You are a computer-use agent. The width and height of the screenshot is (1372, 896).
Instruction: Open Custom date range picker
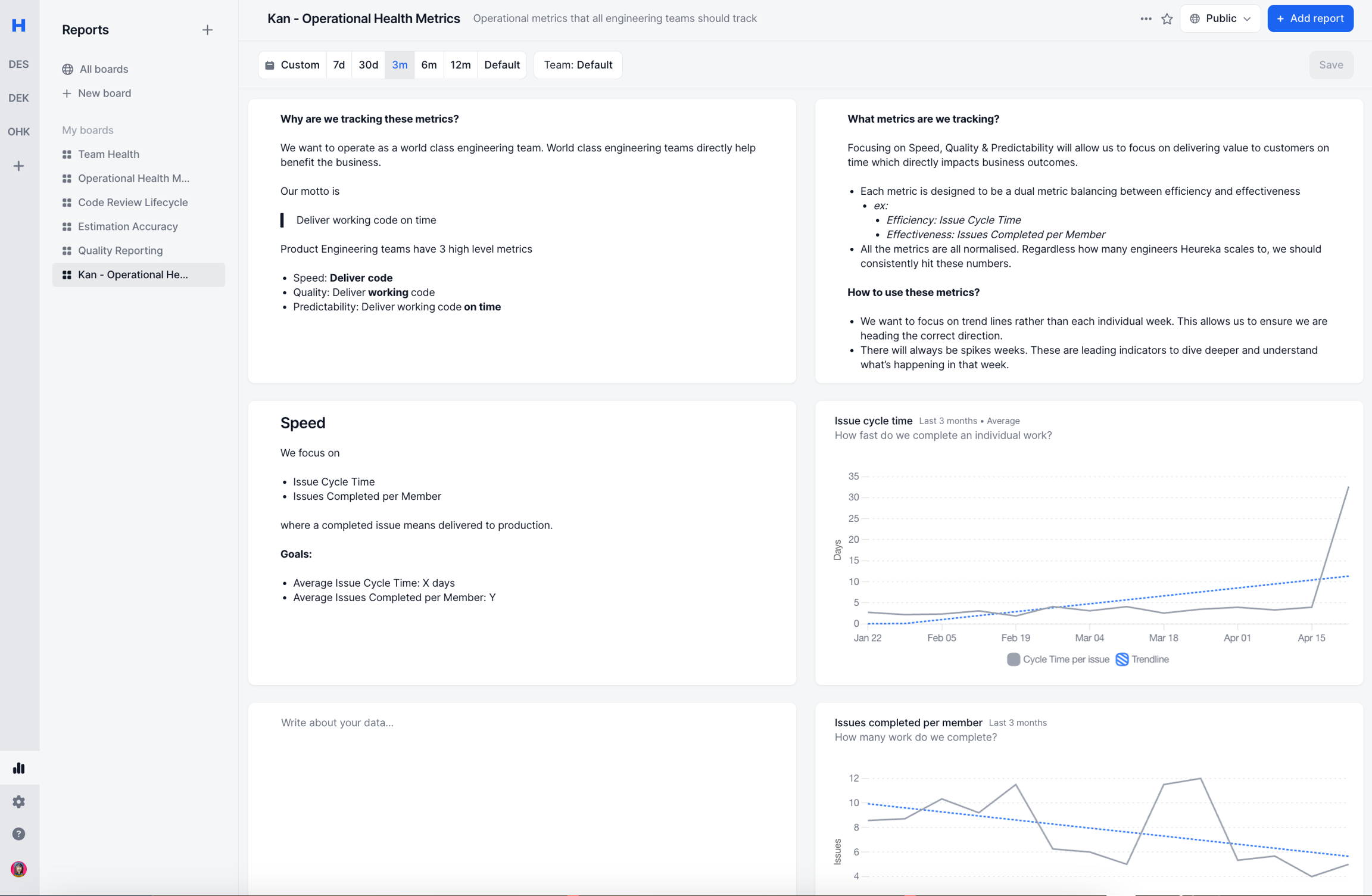point(292,65)
